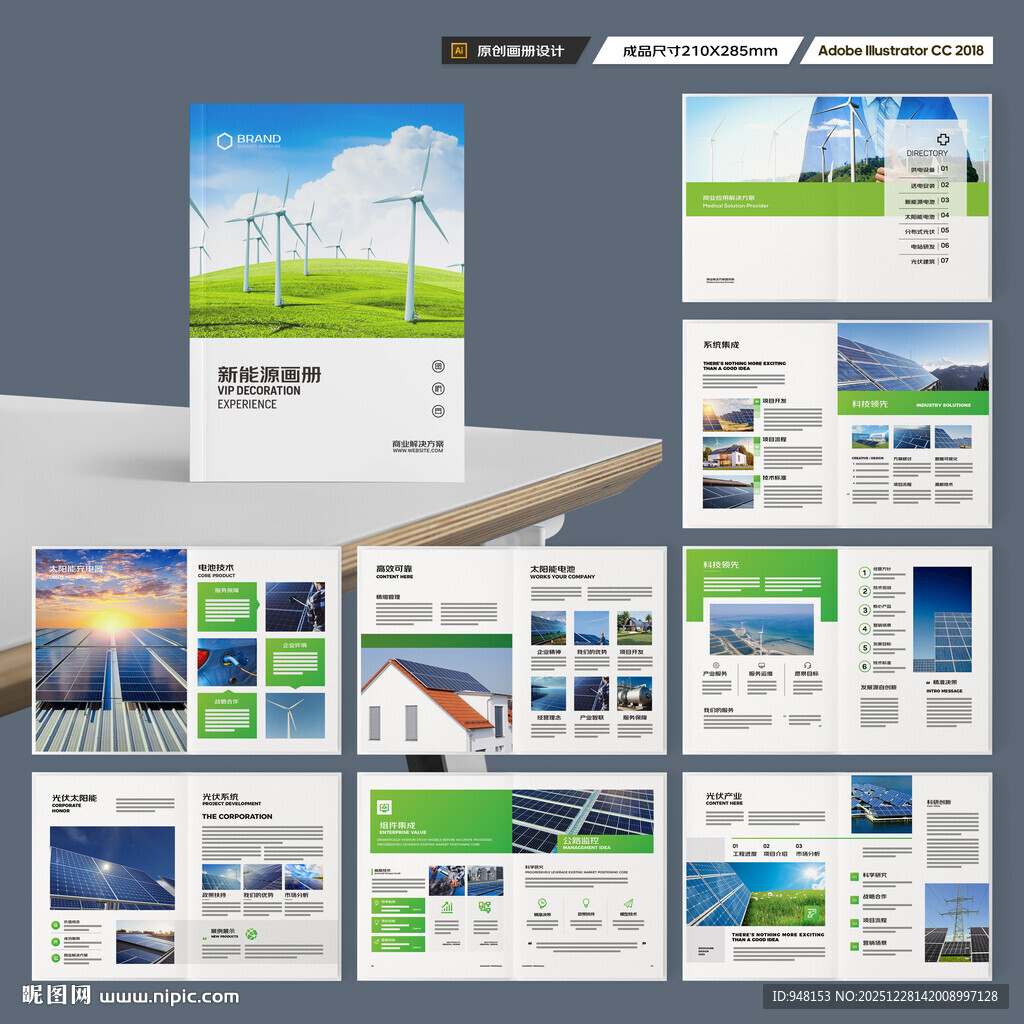Click the circled number 2 icon
This screenshot has height=1024, width=1024.
pyautogui.click(x=864, y=591)
